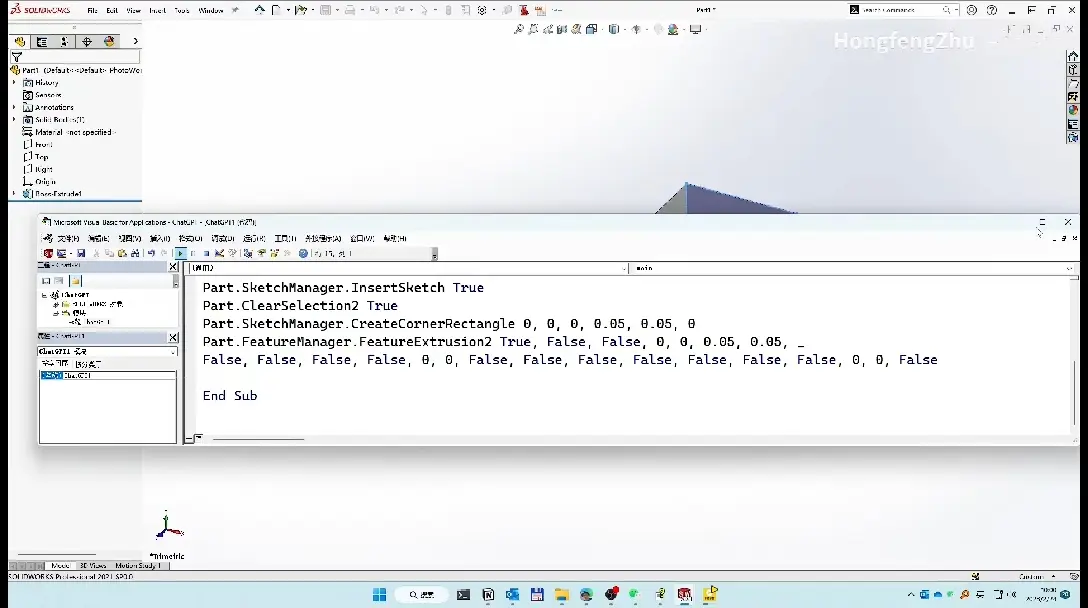Open the DimXpertManager crosshair tab
1088x608 pixels.
coord(87,42)
